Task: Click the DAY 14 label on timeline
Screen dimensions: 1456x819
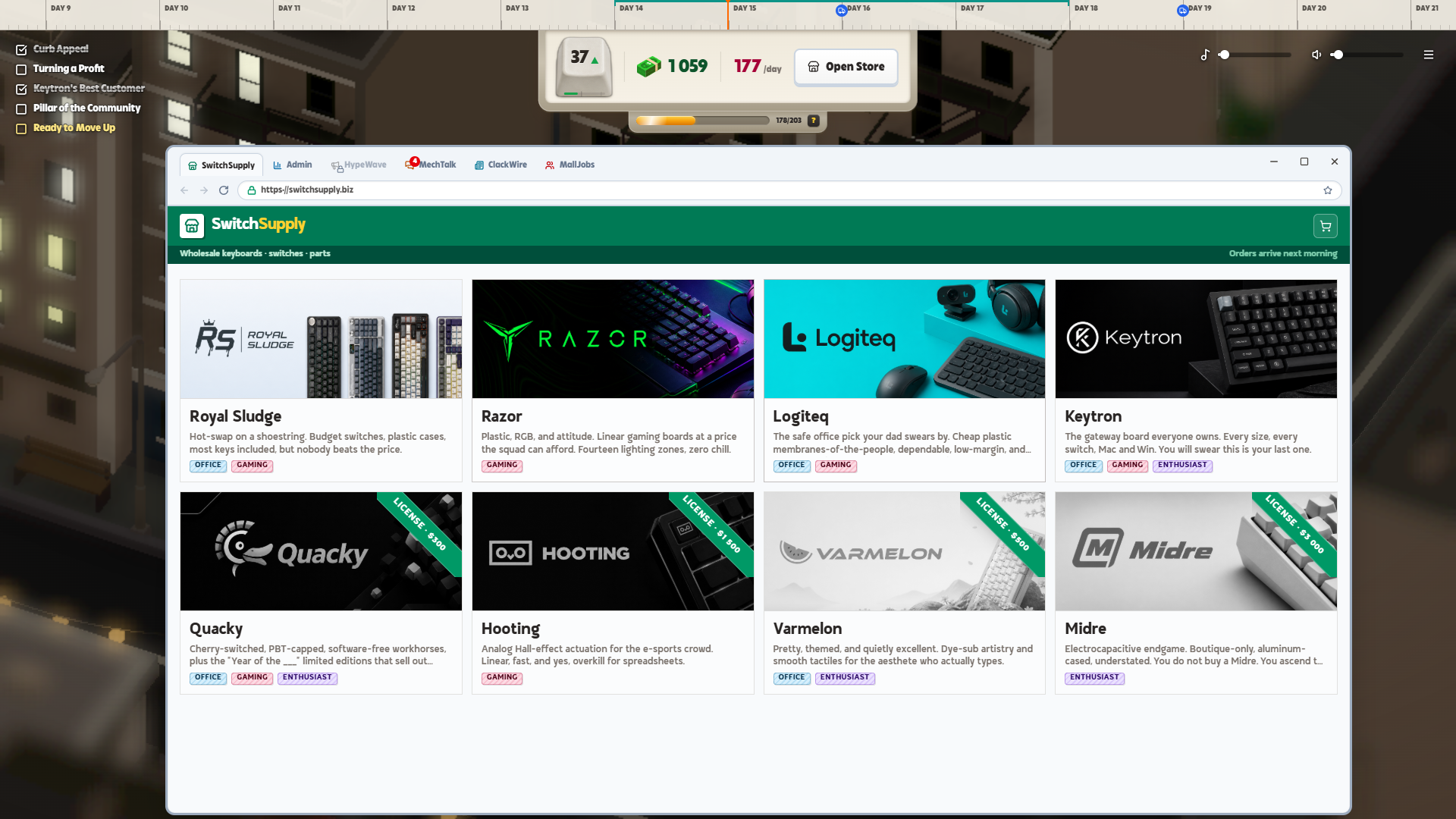Action: [x=631, y=8]
